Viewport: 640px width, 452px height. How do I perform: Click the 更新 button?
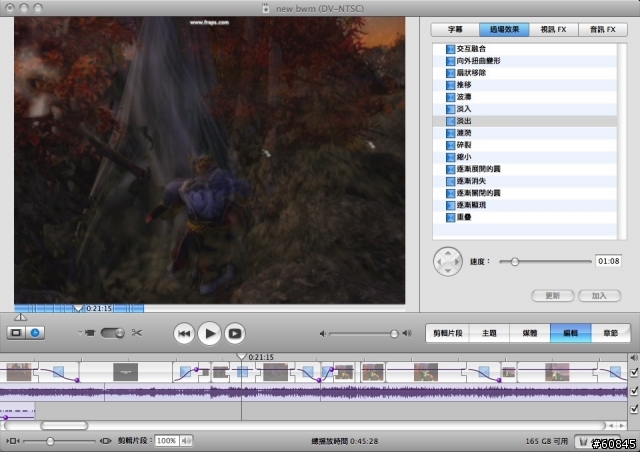point(553,296)
